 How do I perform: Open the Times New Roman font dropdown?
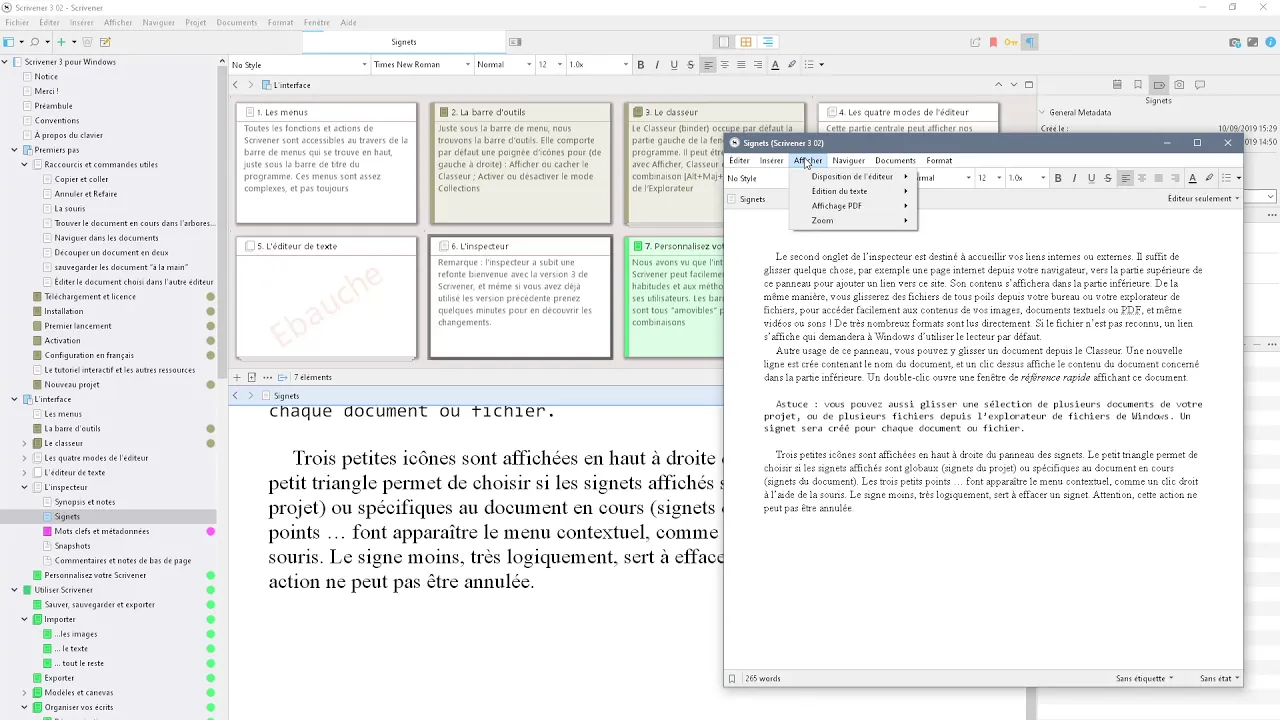point(420,65)
